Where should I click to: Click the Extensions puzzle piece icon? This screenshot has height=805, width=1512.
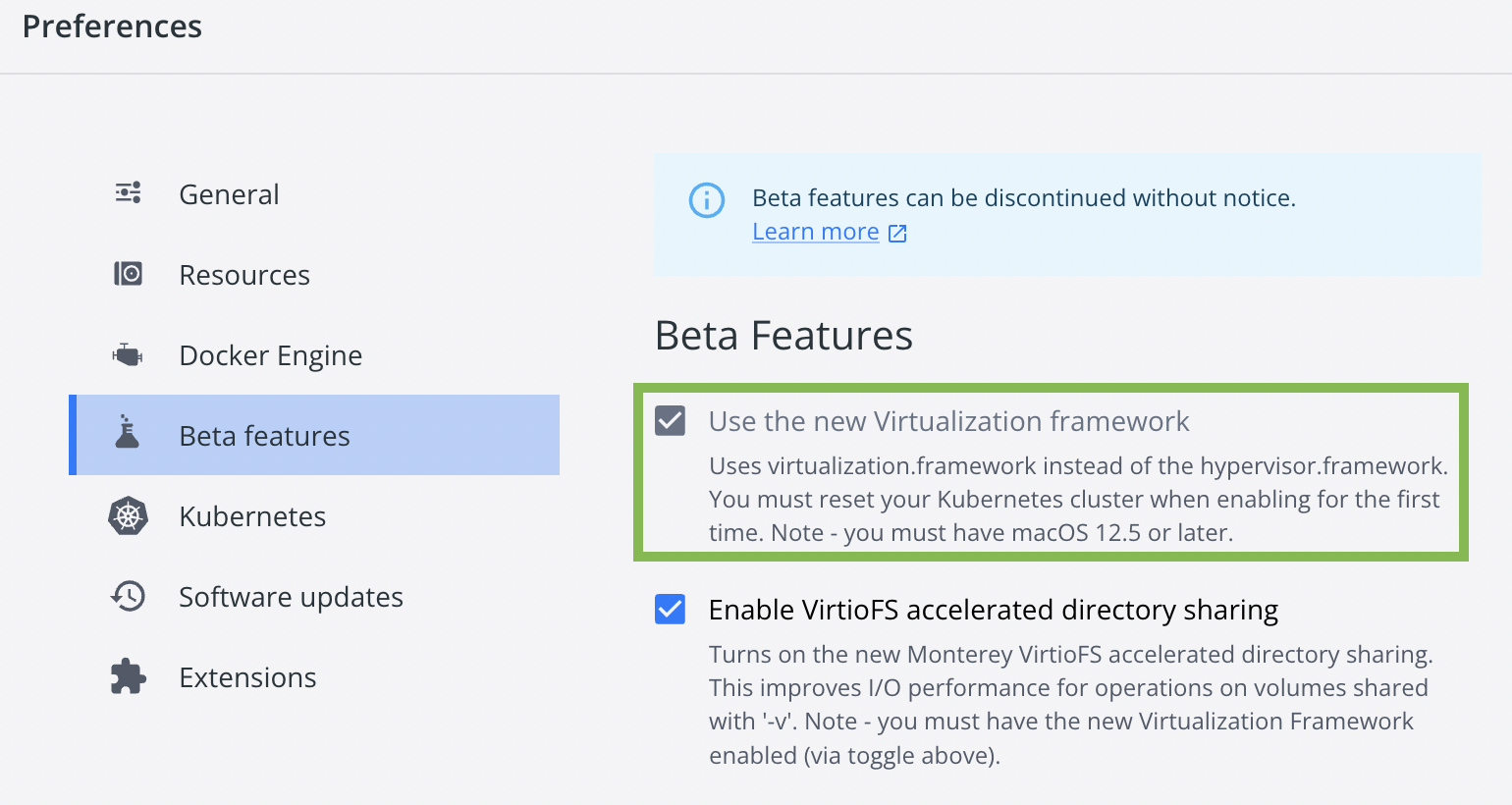click(x=128, y=677)
